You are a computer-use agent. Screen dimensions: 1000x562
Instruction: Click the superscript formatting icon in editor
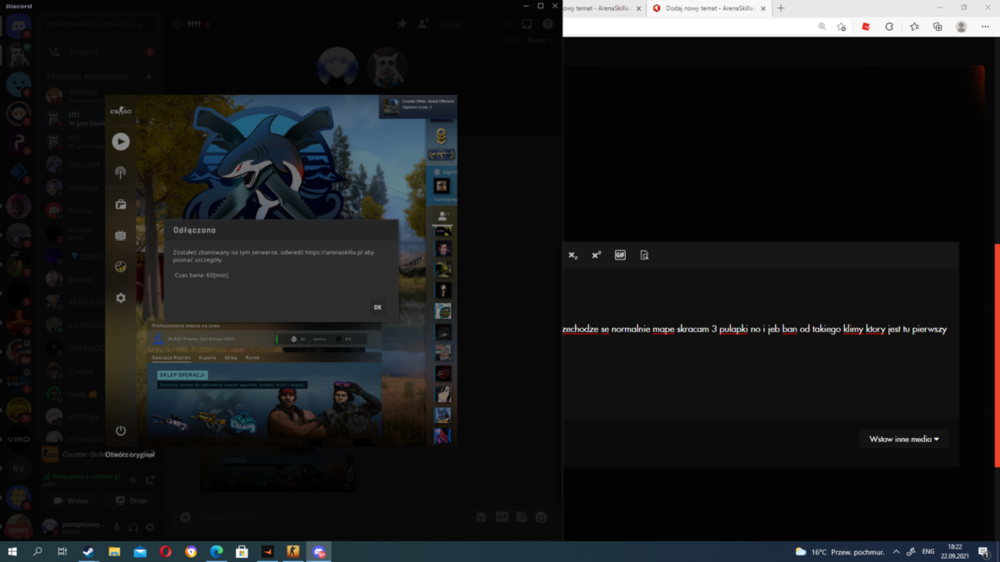point(596,255)
